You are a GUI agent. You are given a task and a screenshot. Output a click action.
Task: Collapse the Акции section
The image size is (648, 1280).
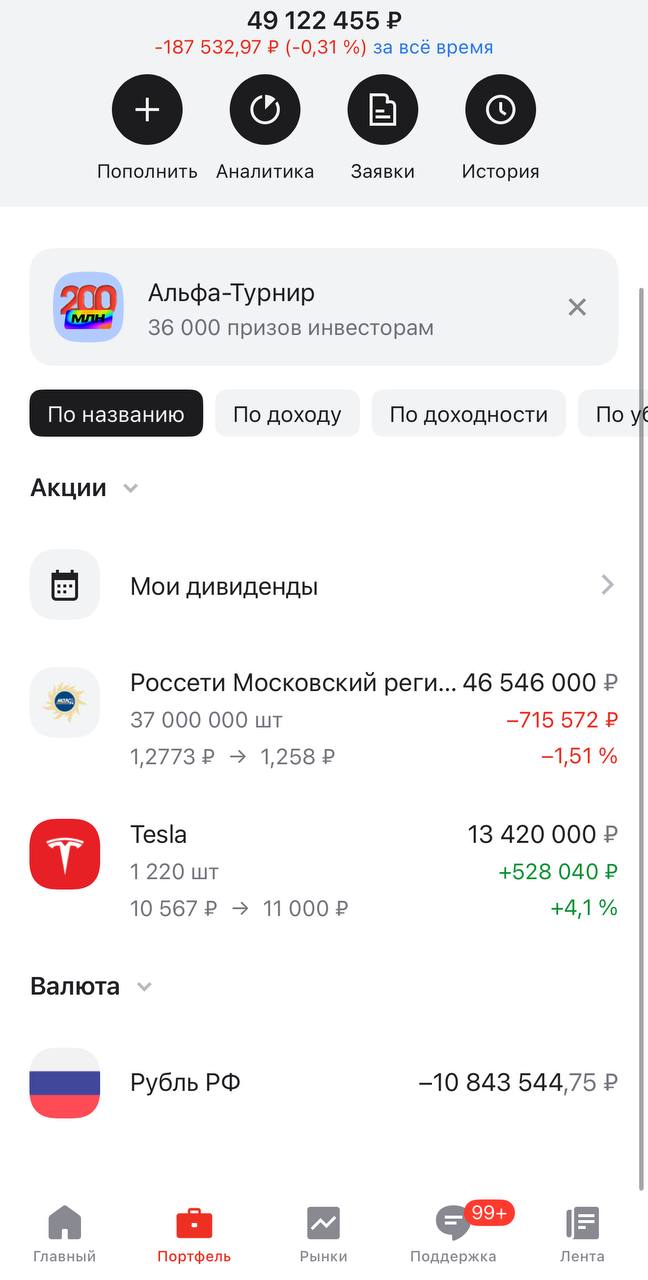click(130, 489)
